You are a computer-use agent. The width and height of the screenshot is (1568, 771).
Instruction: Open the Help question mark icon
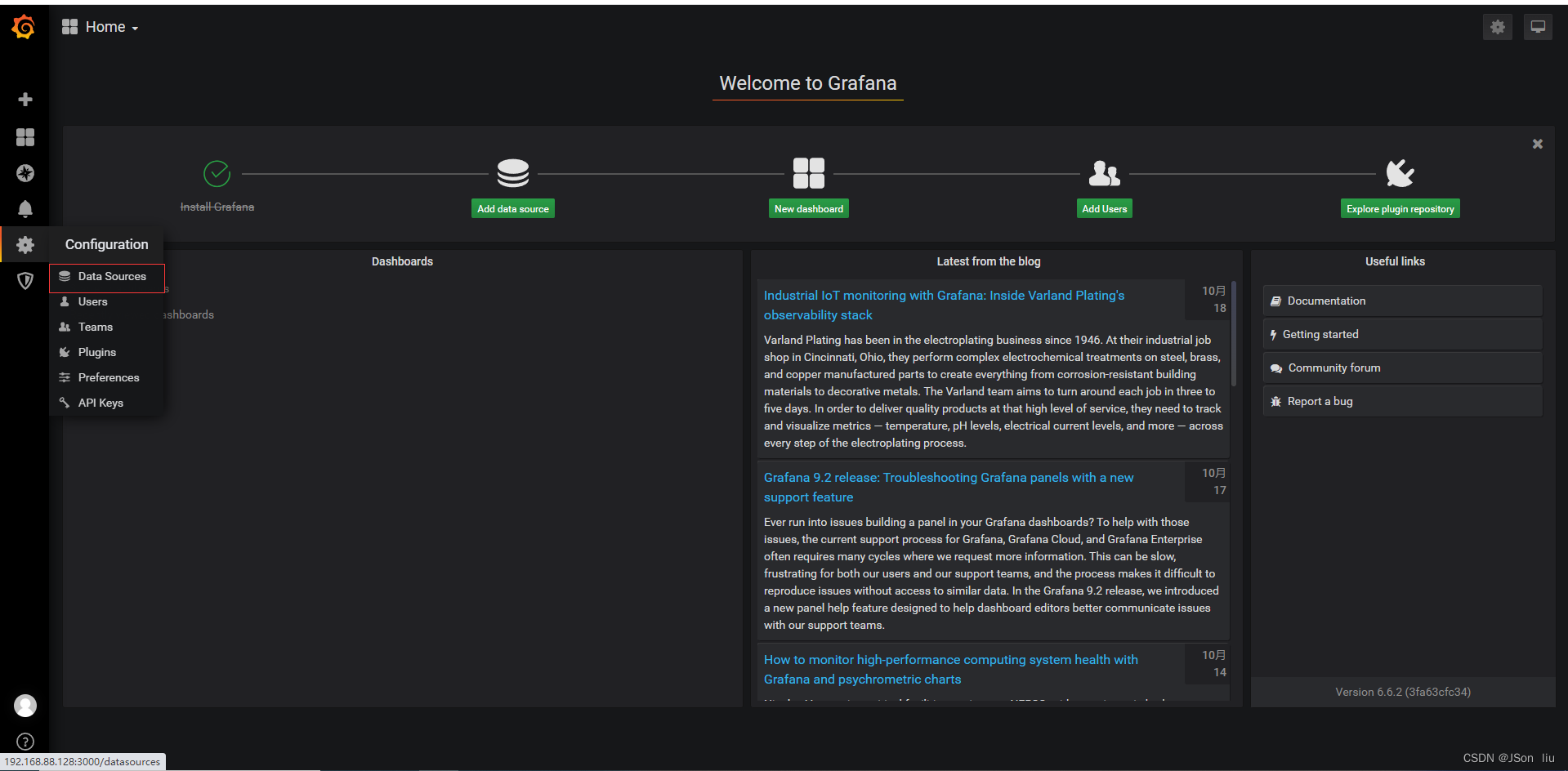tap(25, 742)
